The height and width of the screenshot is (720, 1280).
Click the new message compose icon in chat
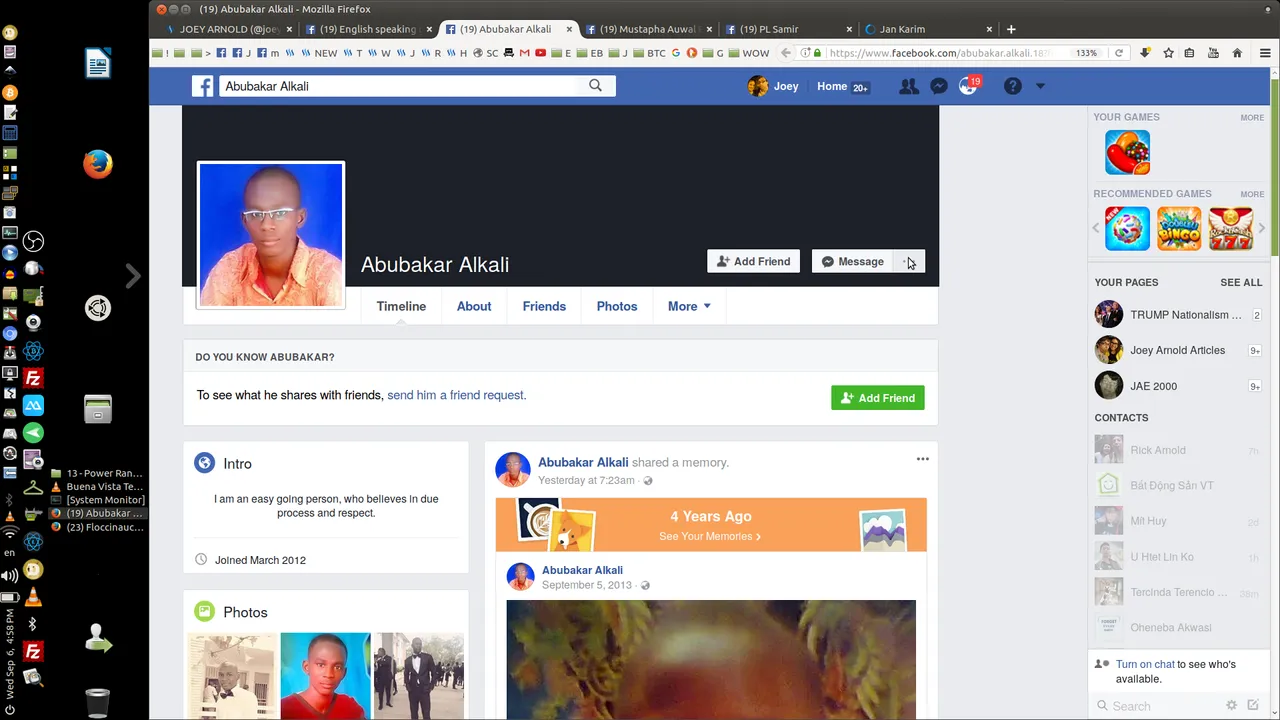pyautogui.click(x=1253, y=705)
